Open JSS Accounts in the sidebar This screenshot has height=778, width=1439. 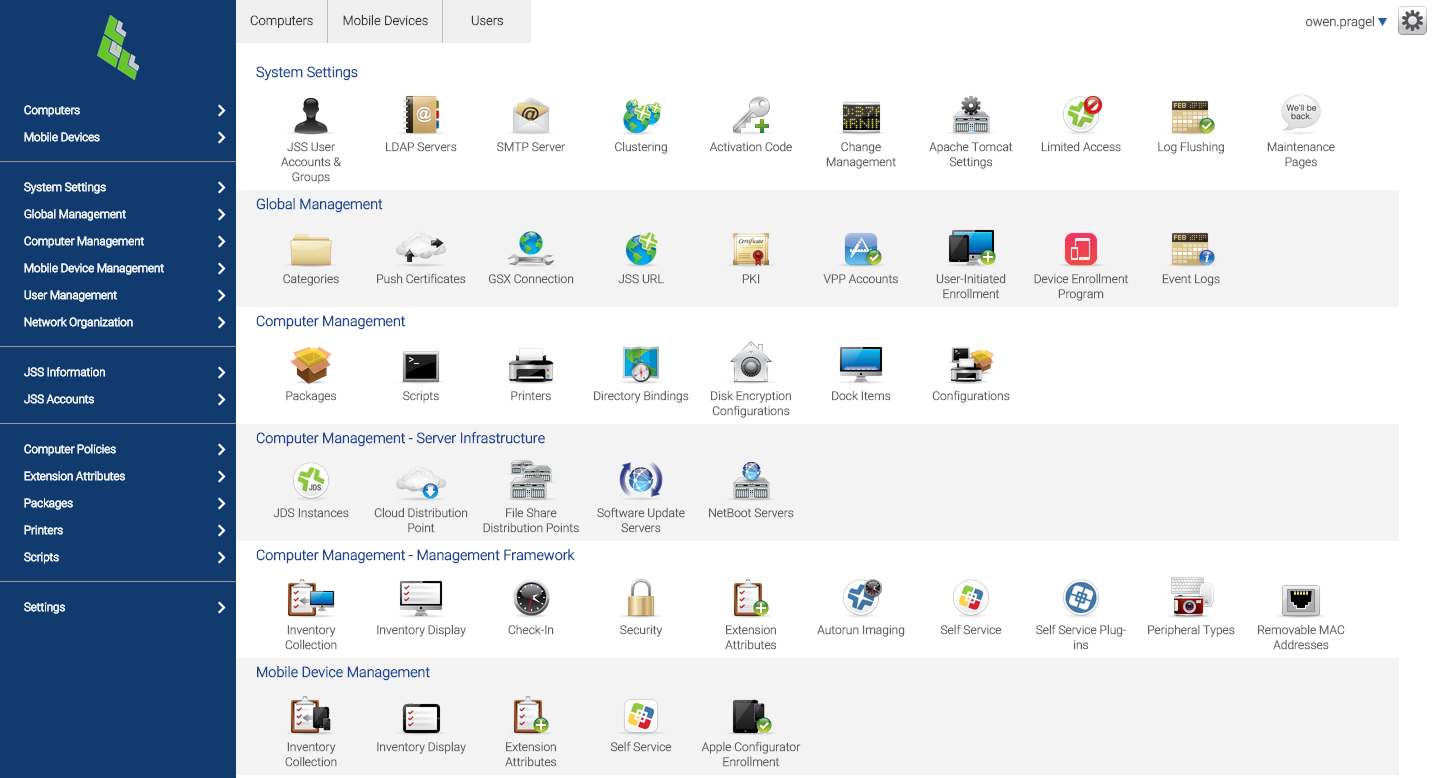[x=118, y=400]
